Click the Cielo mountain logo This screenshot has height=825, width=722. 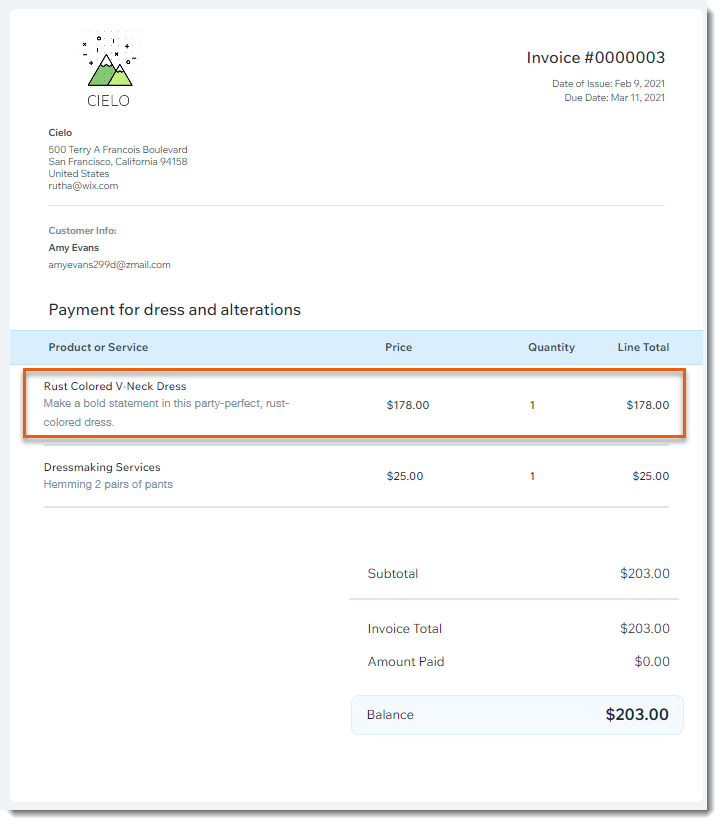pos(108,68)
